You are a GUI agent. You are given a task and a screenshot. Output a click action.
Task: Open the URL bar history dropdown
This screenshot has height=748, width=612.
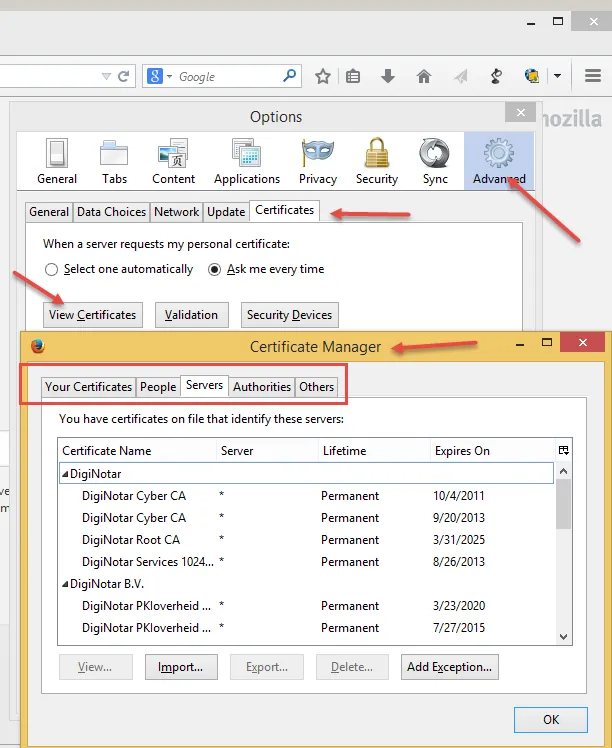click(x=106, y=76)
